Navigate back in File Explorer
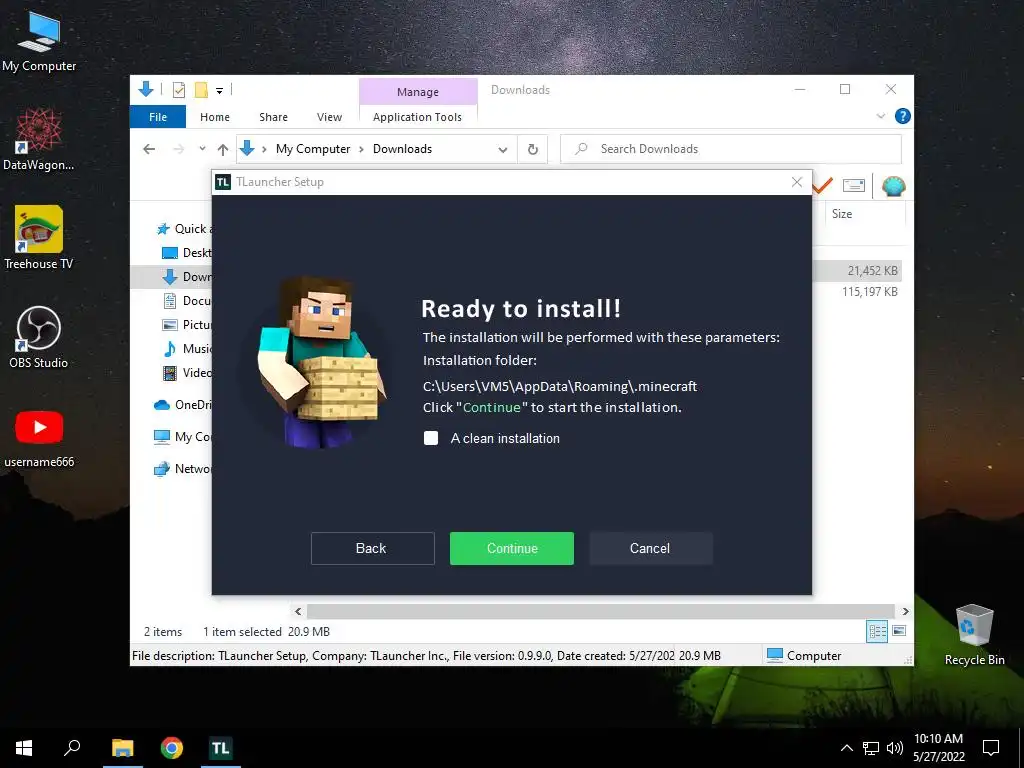1024x768 pixels. (x=149, y=149)
